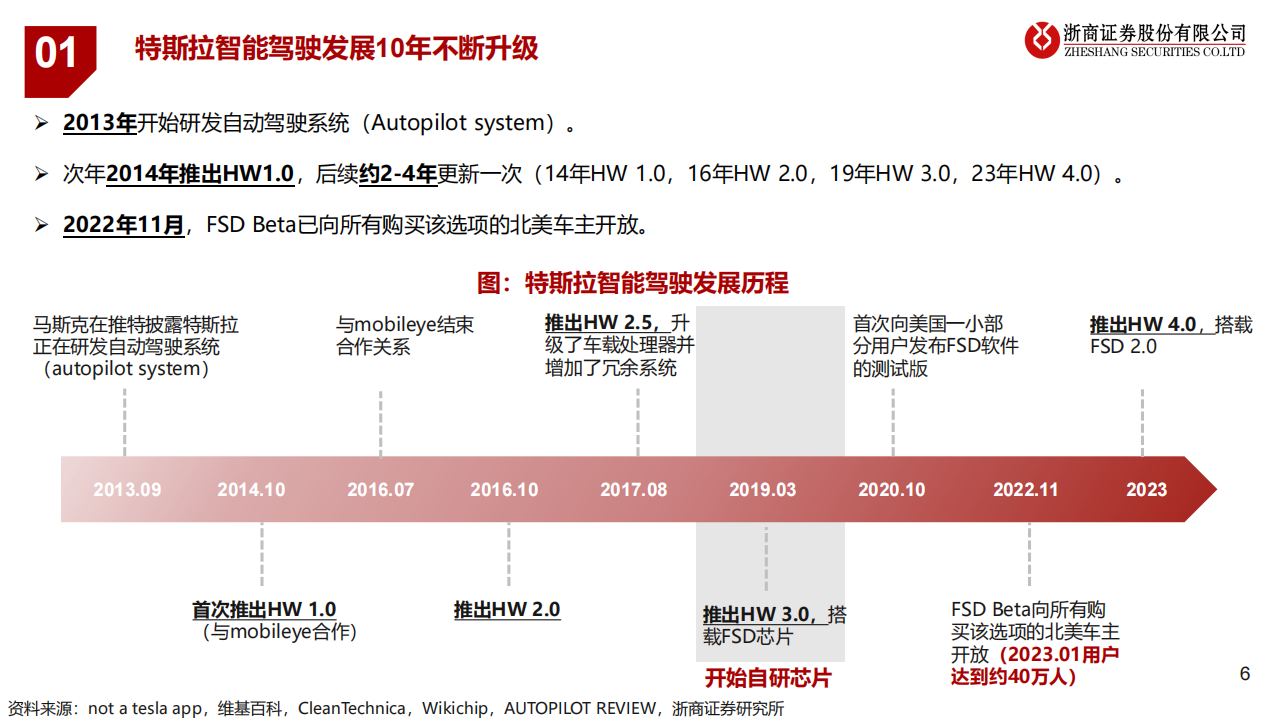Click the page number 6

(1244, 674)
